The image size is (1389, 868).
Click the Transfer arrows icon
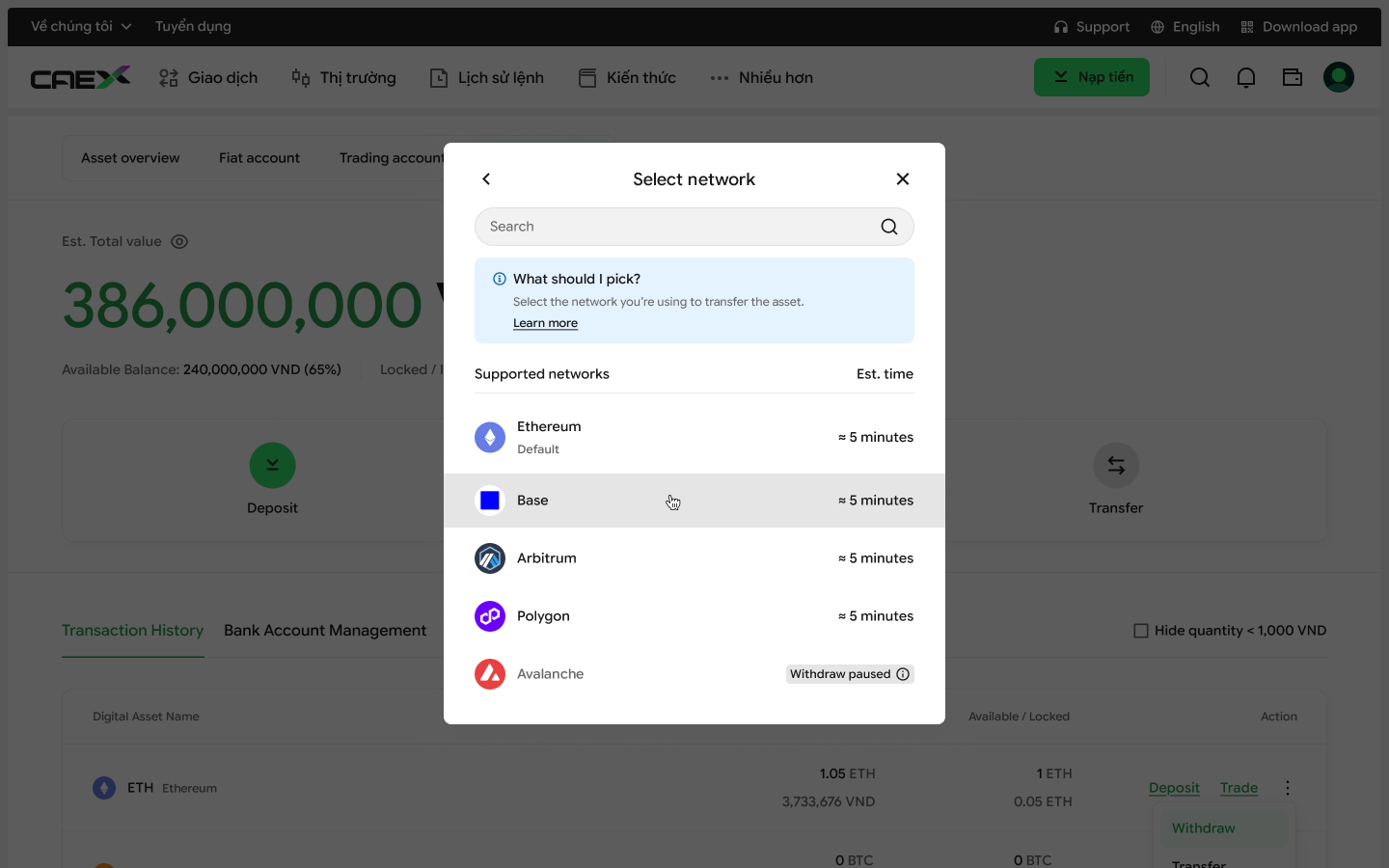click(1116, 466)
